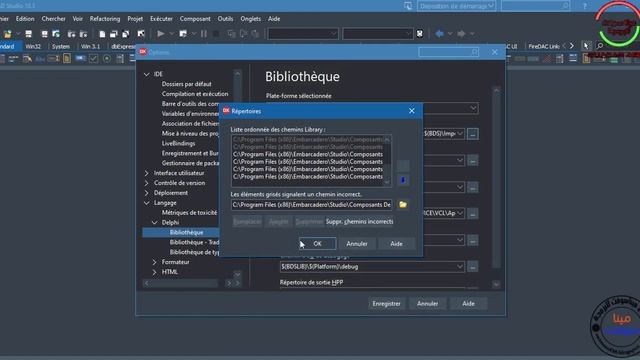The width and height of the screenshot is (640, 360).
Task: Collapse the Langage tree node
Action: [147, 203]
